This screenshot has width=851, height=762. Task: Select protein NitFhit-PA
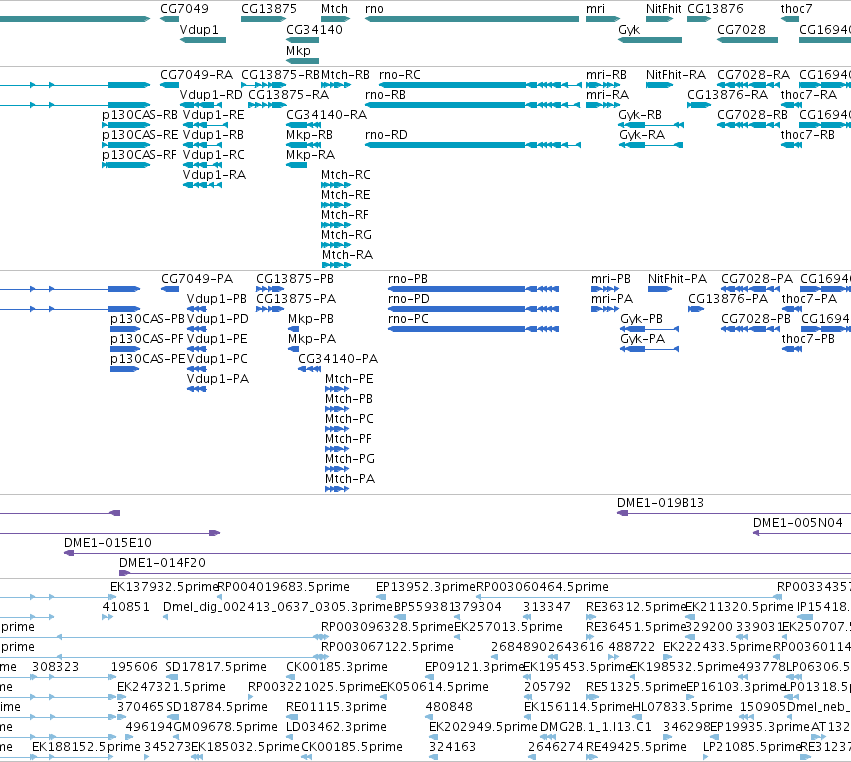(677, 278)
